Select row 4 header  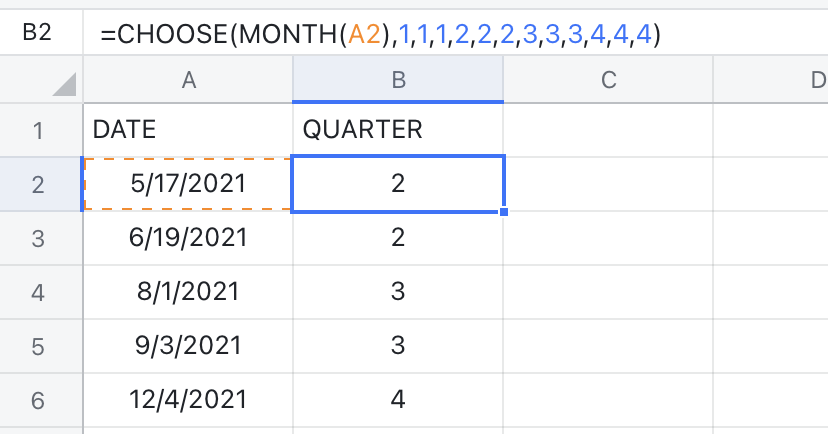[40, 292]
